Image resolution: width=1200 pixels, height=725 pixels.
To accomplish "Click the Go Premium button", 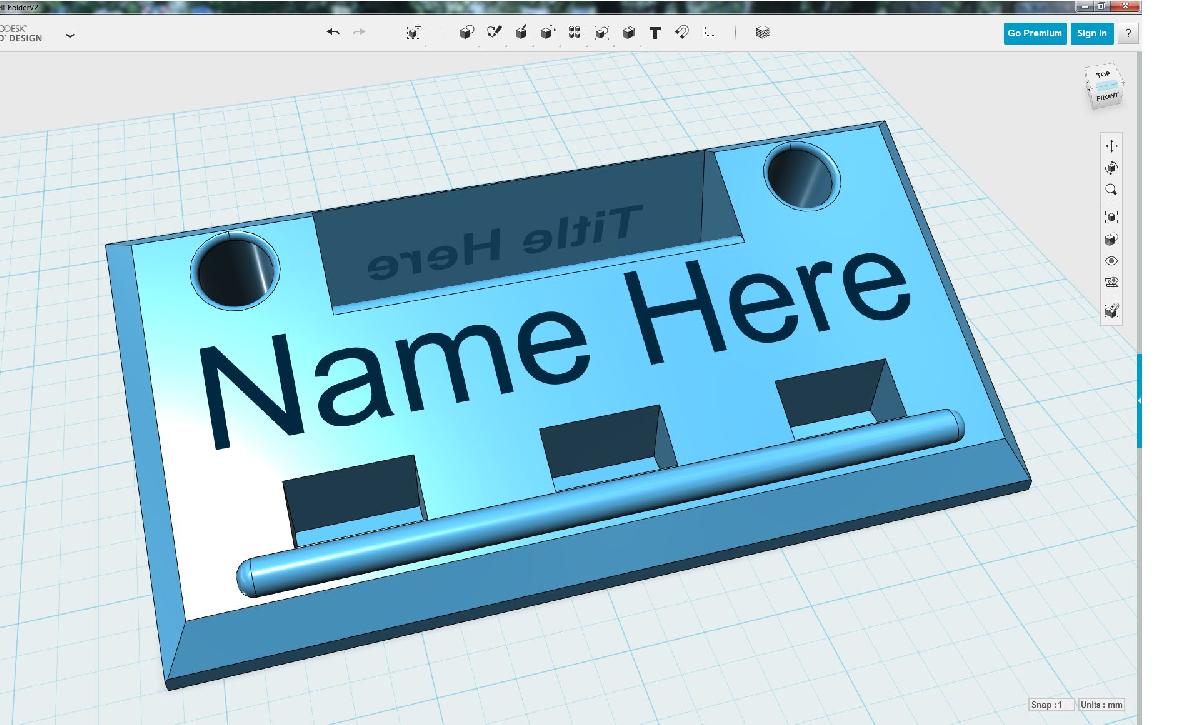I will point(1034,33).
